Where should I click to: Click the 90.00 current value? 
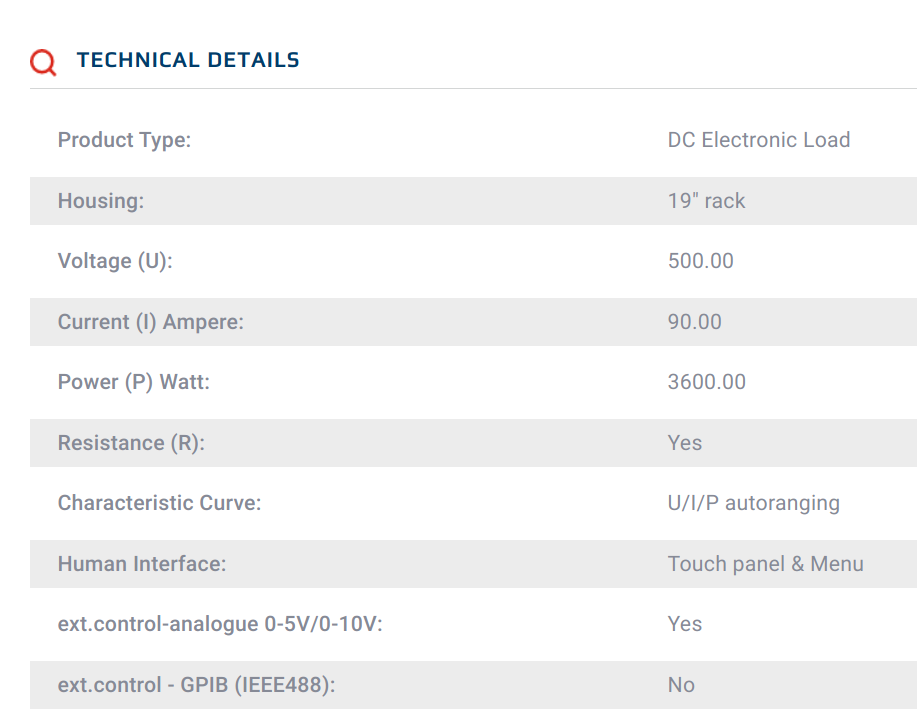tap(695, 322)
